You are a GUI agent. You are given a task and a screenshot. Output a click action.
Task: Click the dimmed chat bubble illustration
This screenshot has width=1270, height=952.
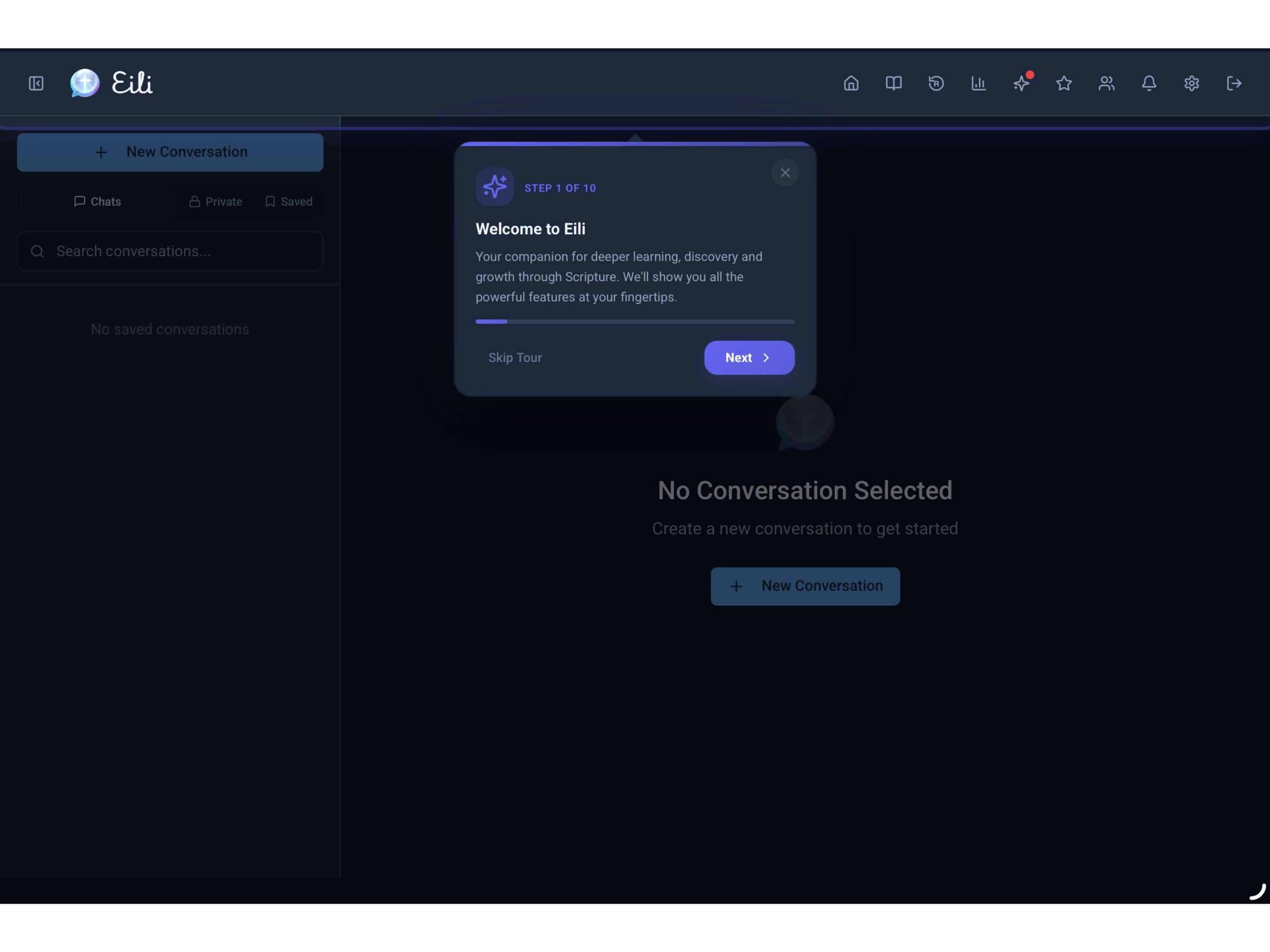coord(805,422)
